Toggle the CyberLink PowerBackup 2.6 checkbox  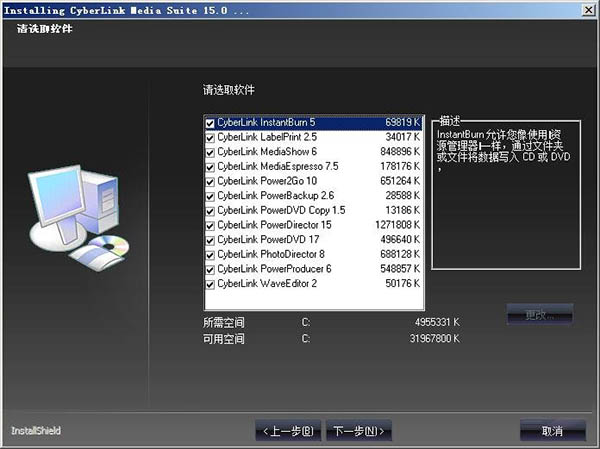210,196
